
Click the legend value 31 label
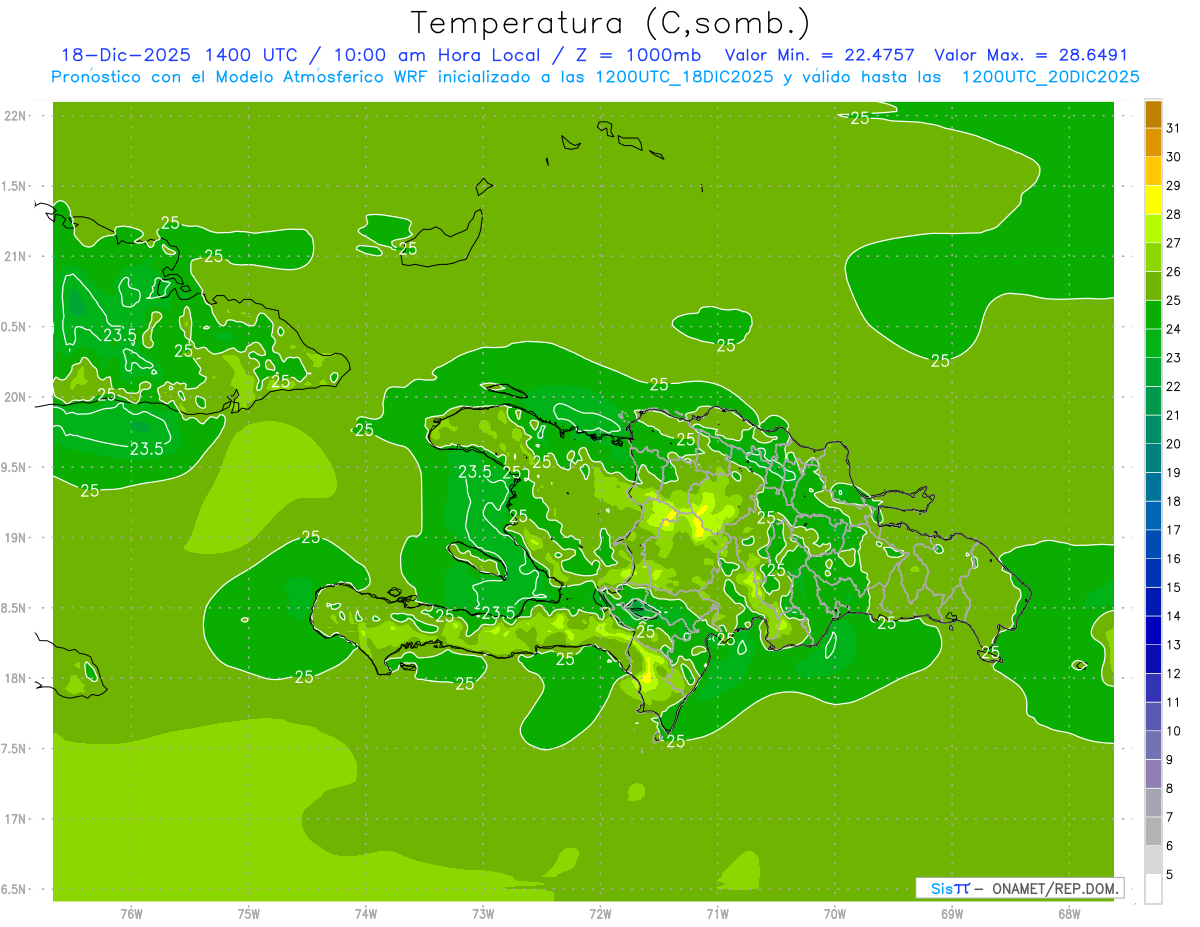click(1174, 128)
